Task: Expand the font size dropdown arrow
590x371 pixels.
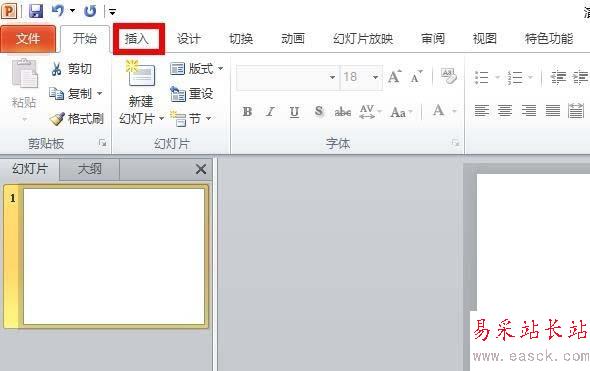Action: tap(375, 77)
